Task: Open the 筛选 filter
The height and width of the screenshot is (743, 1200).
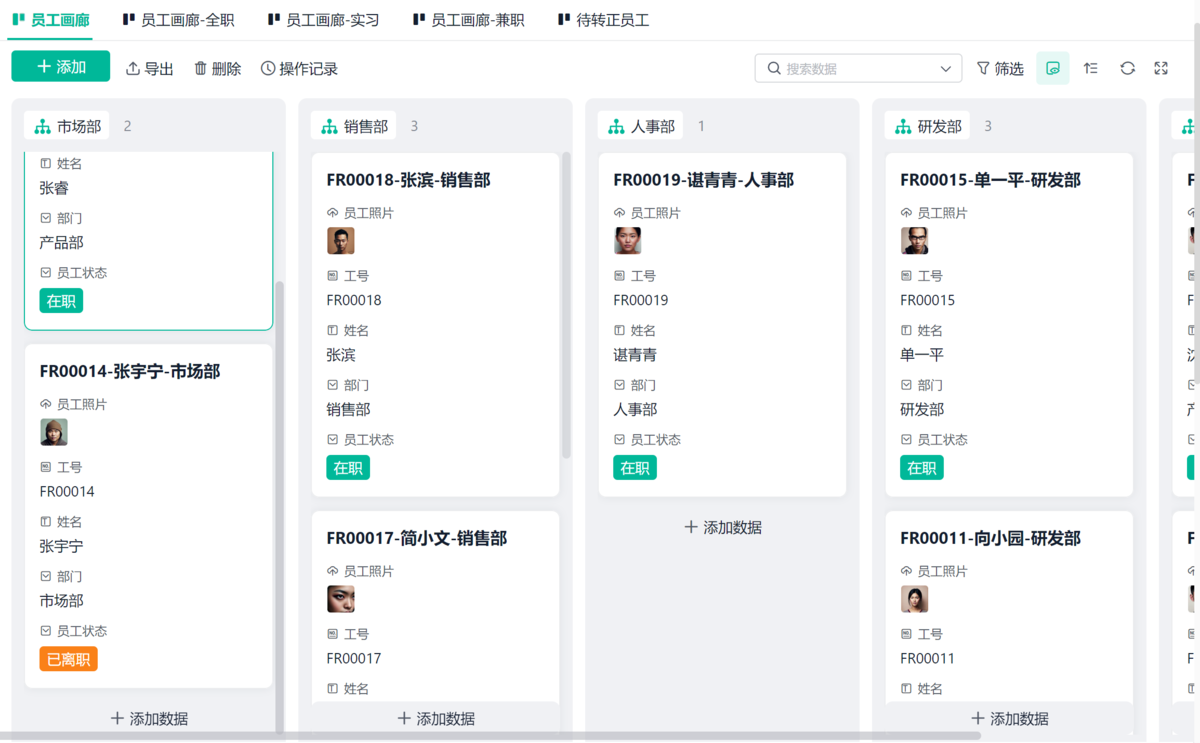Action: [1000, 68]
